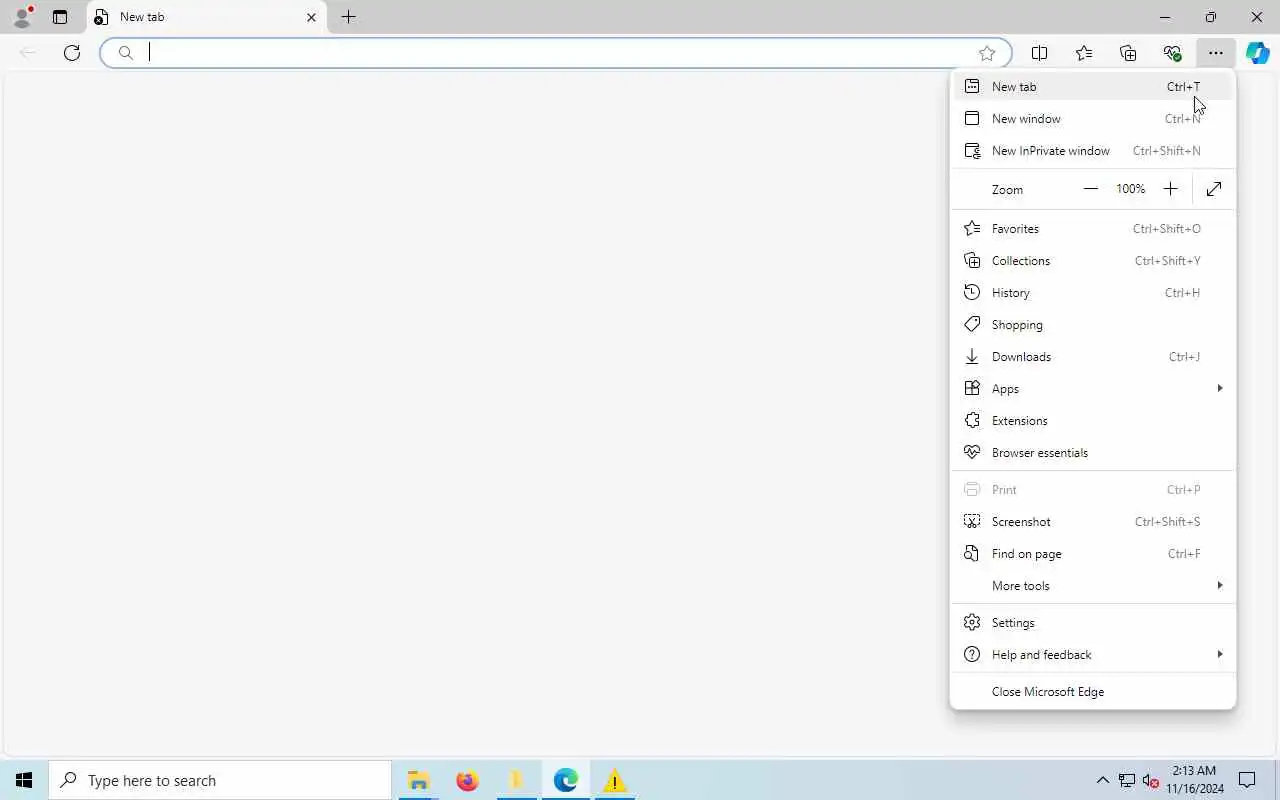Open Downloads menu entry

click(x=1093, y=357)
